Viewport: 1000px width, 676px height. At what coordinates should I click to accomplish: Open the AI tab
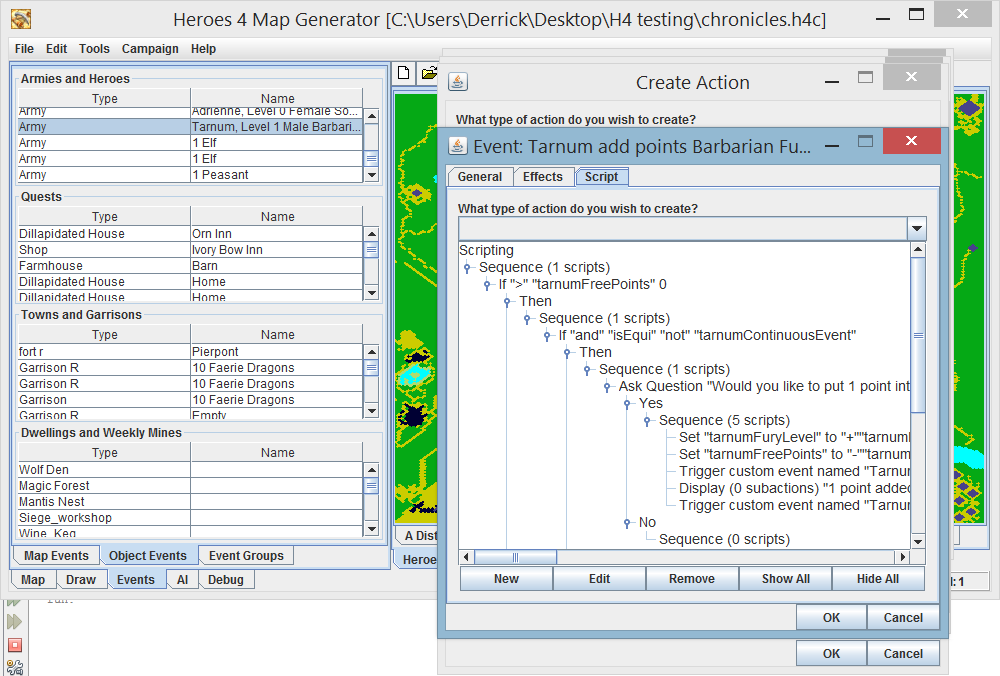pyautogui.click(x=182, y=580)
